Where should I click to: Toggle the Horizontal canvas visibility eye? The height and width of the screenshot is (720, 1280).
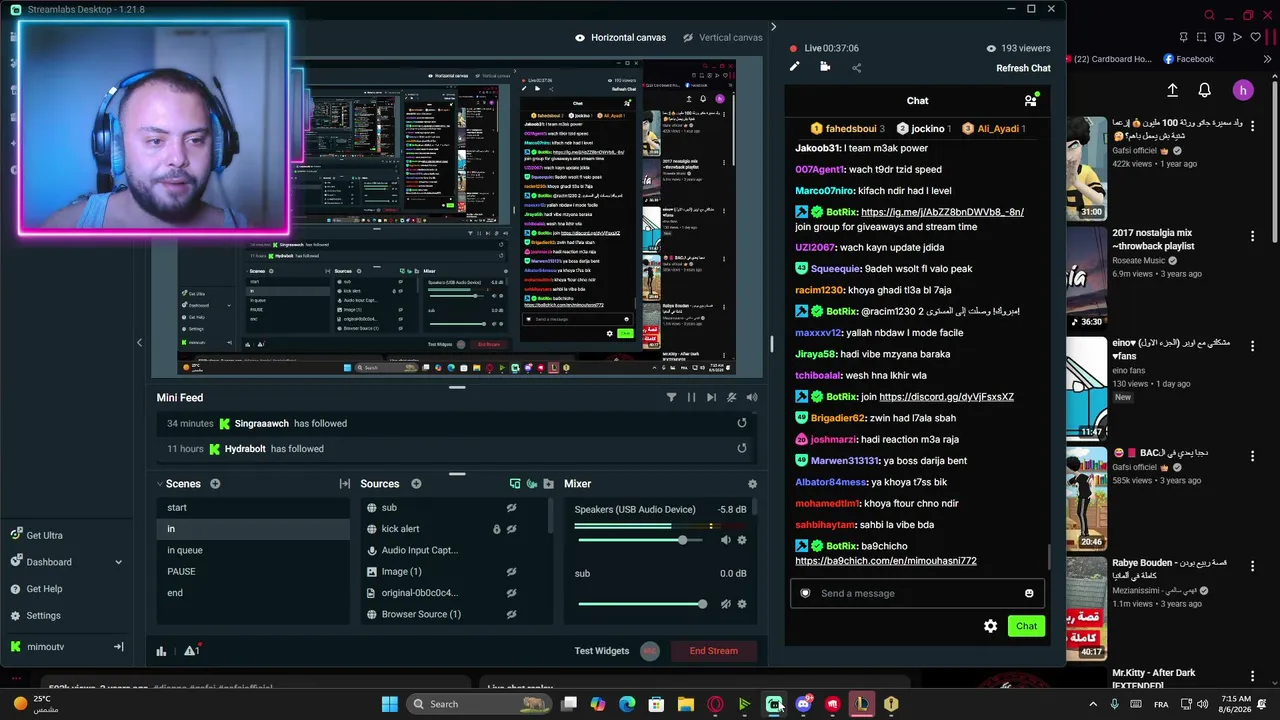580,38
